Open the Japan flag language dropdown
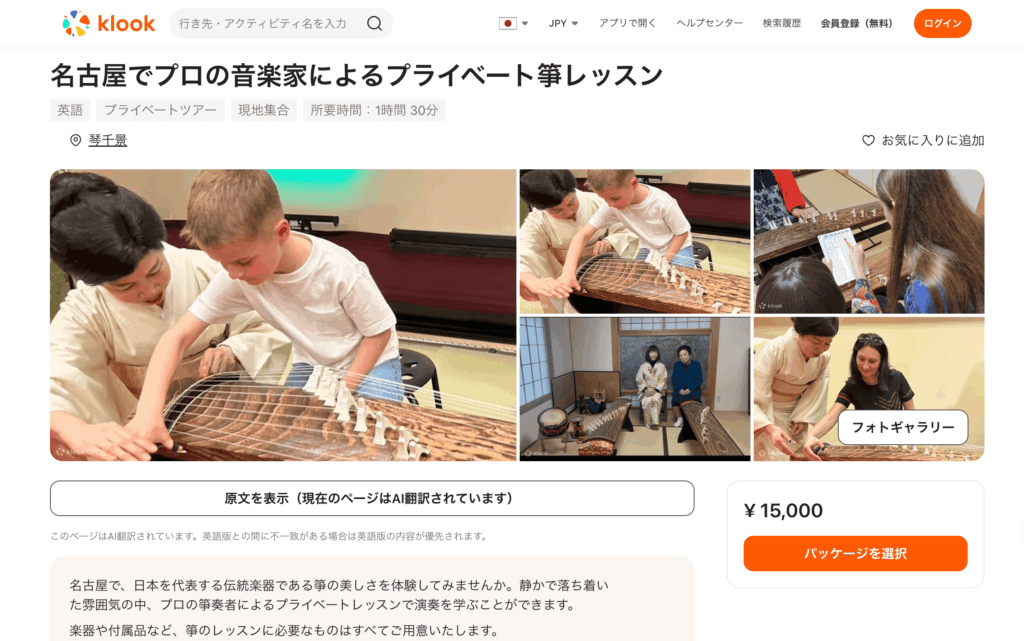The height and width of the screenshot is (641, 1024). pyautogui.click(x=513, y=23)
